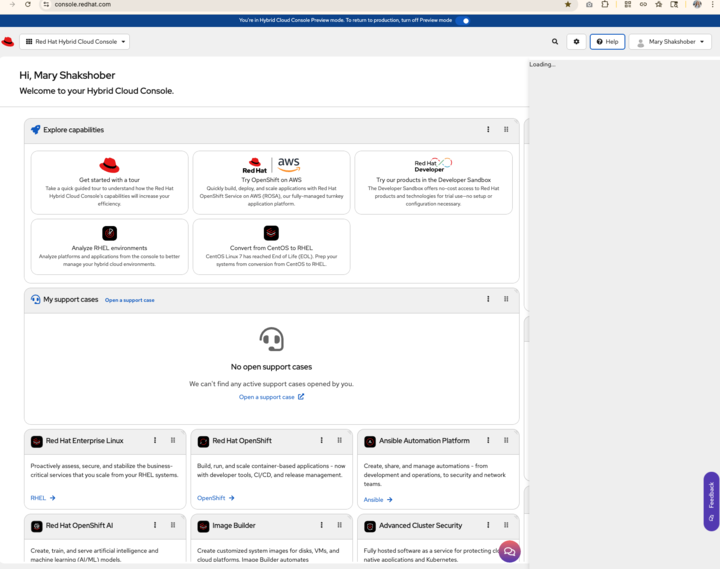Open Try OpenShift on AWS card
Screen dimensions: 720x569
271,182
